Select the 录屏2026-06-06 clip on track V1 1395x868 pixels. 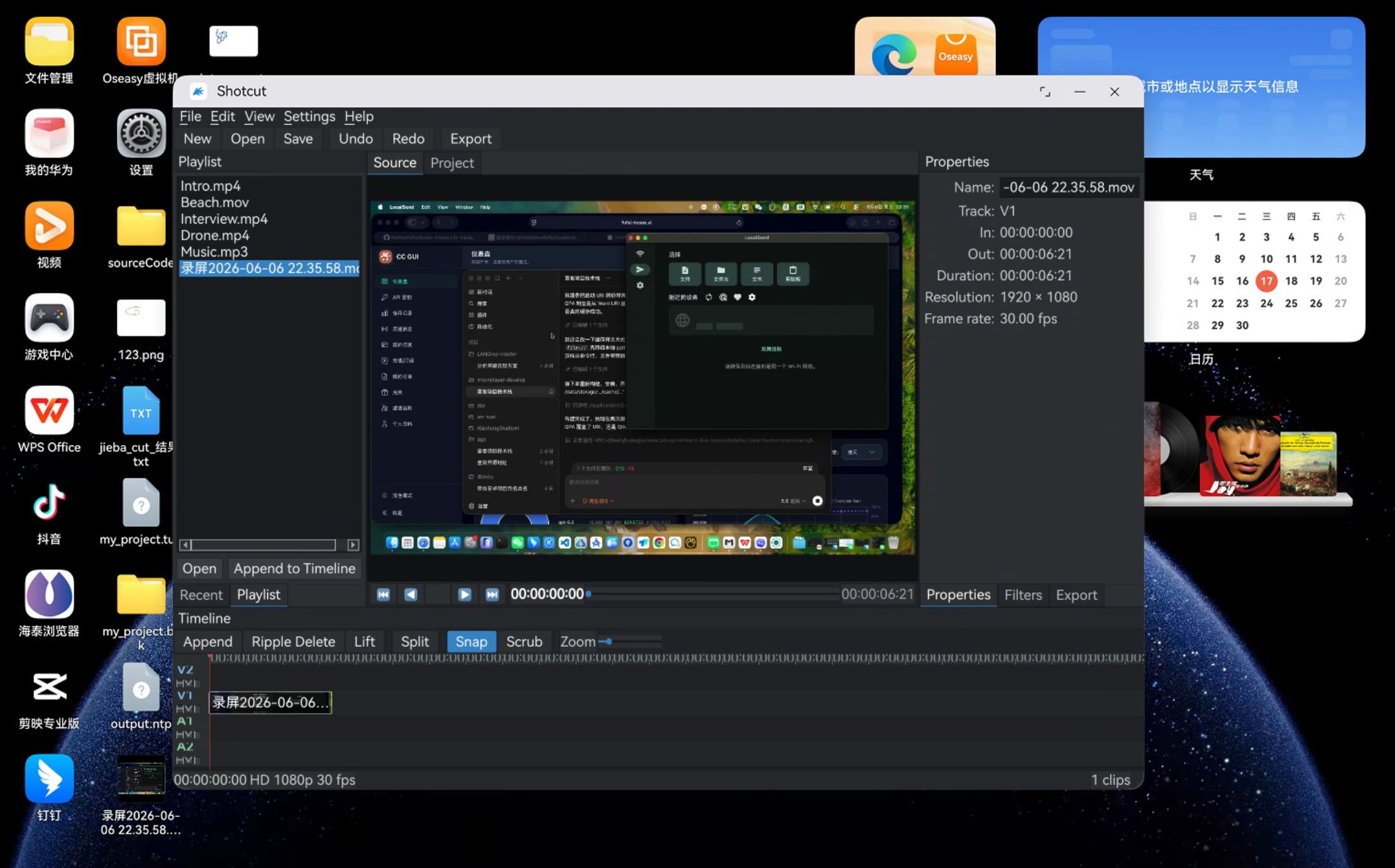(270, 702)
